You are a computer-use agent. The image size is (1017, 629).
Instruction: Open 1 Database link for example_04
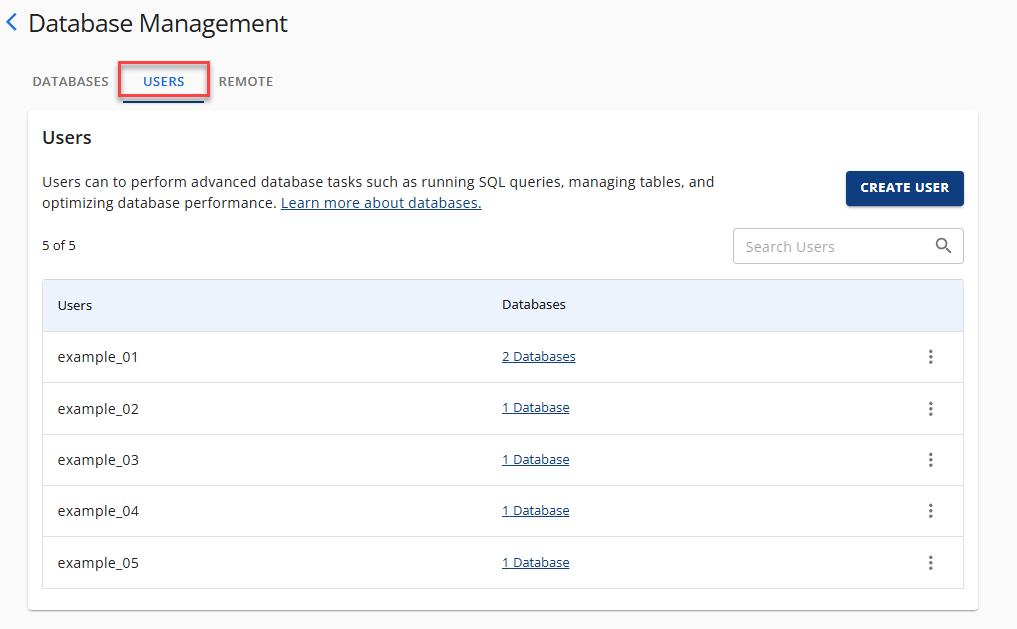tap(535, 510)
